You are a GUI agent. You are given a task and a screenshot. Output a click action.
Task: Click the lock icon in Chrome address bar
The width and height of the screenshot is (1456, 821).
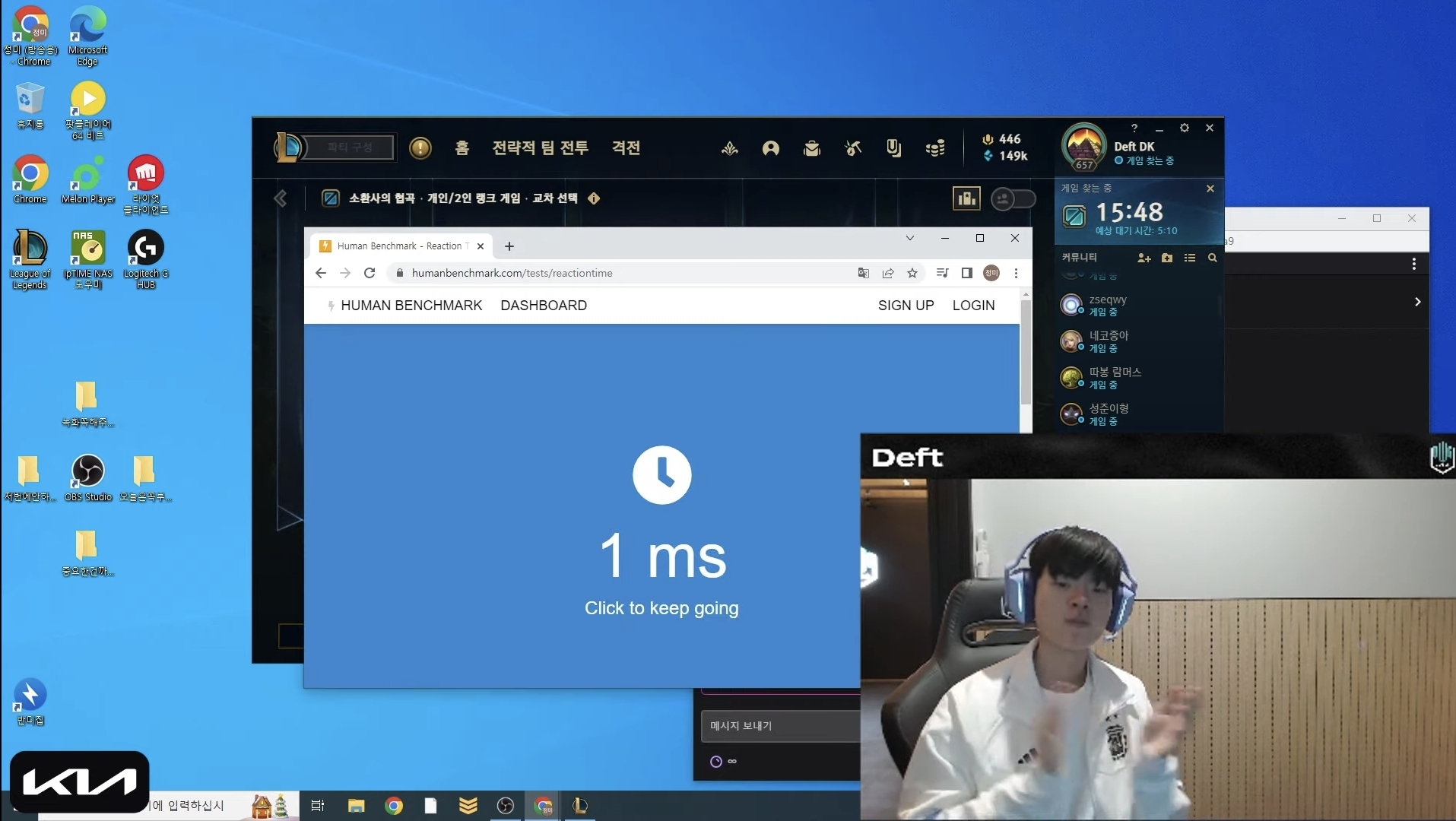pos(400,273)
